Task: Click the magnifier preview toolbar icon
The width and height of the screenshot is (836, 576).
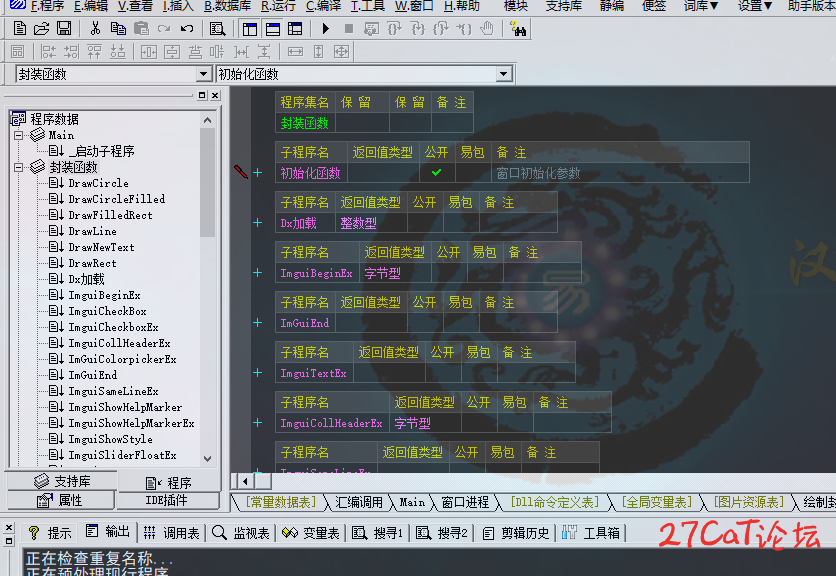Action: click(218, 28)
